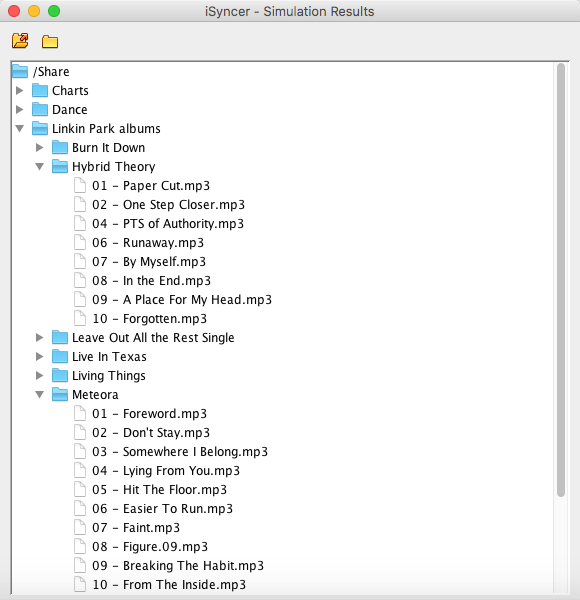
Task: Click file icon of 01 - Foreword.mp3
Action: tap(80, 413)
